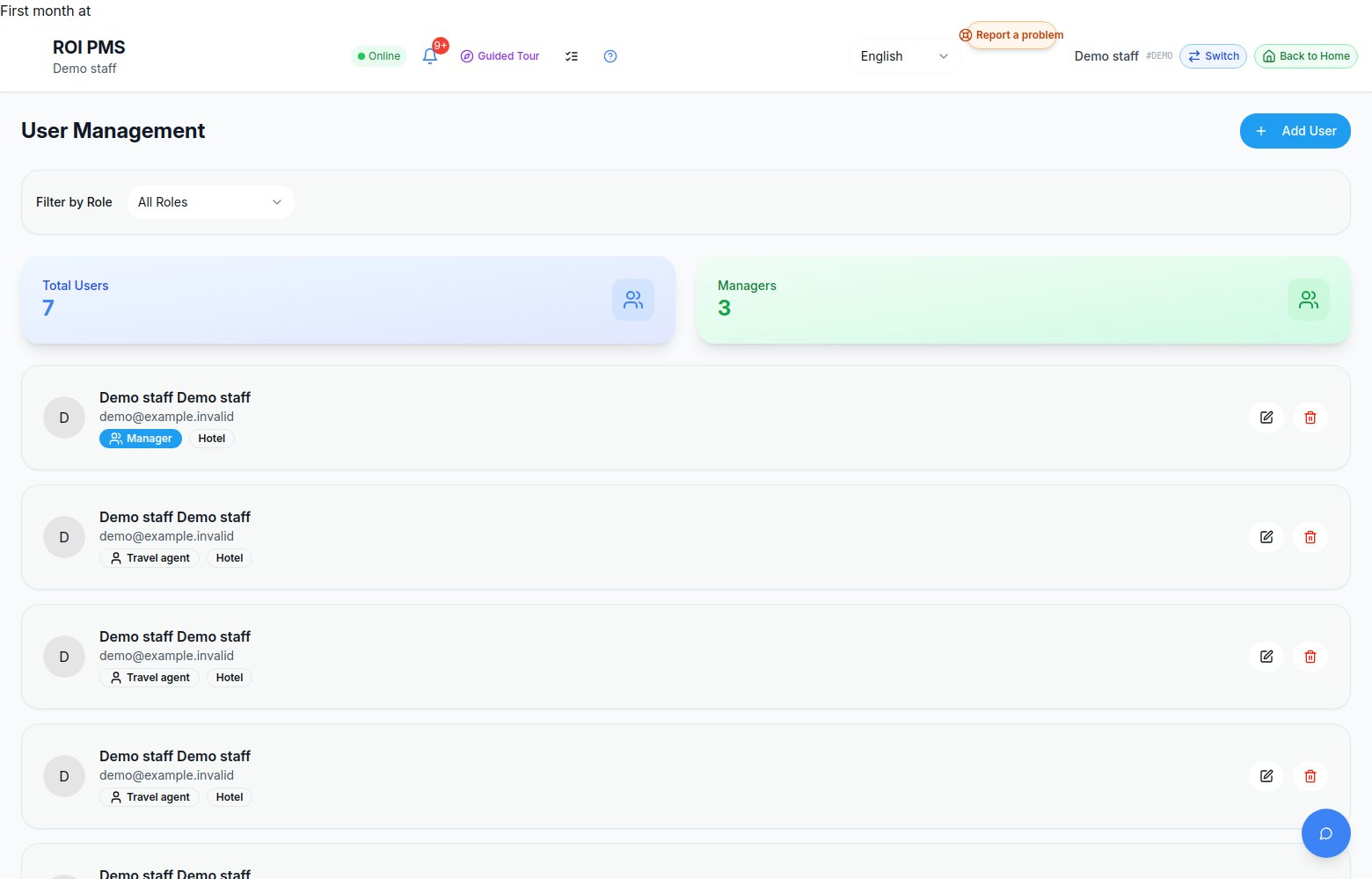The width and height of the screenshot is (1372, 879).
Task: Open the English language dropdown
Action: [x=904, y=56]
